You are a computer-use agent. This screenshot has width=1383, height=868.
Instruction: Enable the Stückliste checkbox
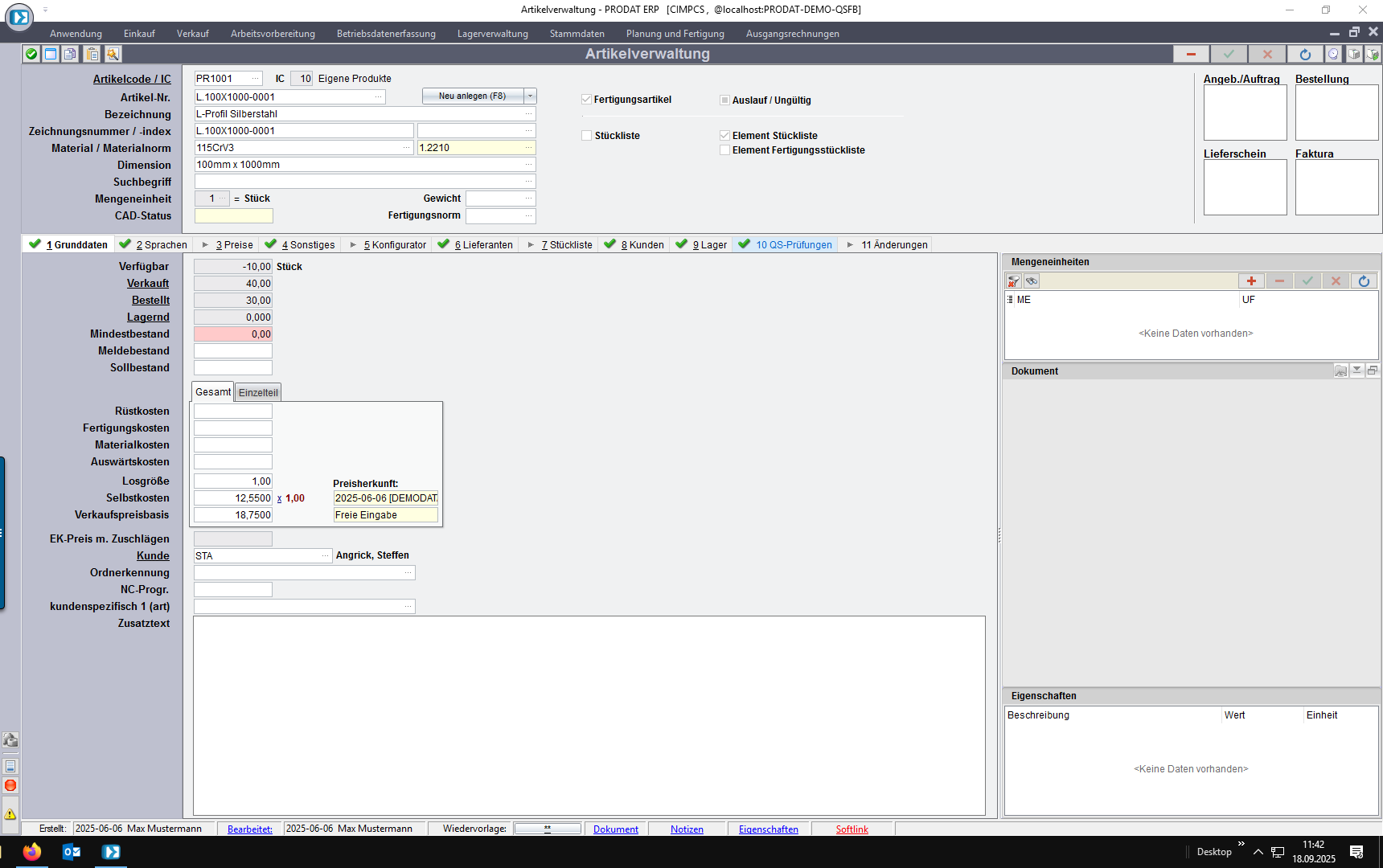pos(587,136)
